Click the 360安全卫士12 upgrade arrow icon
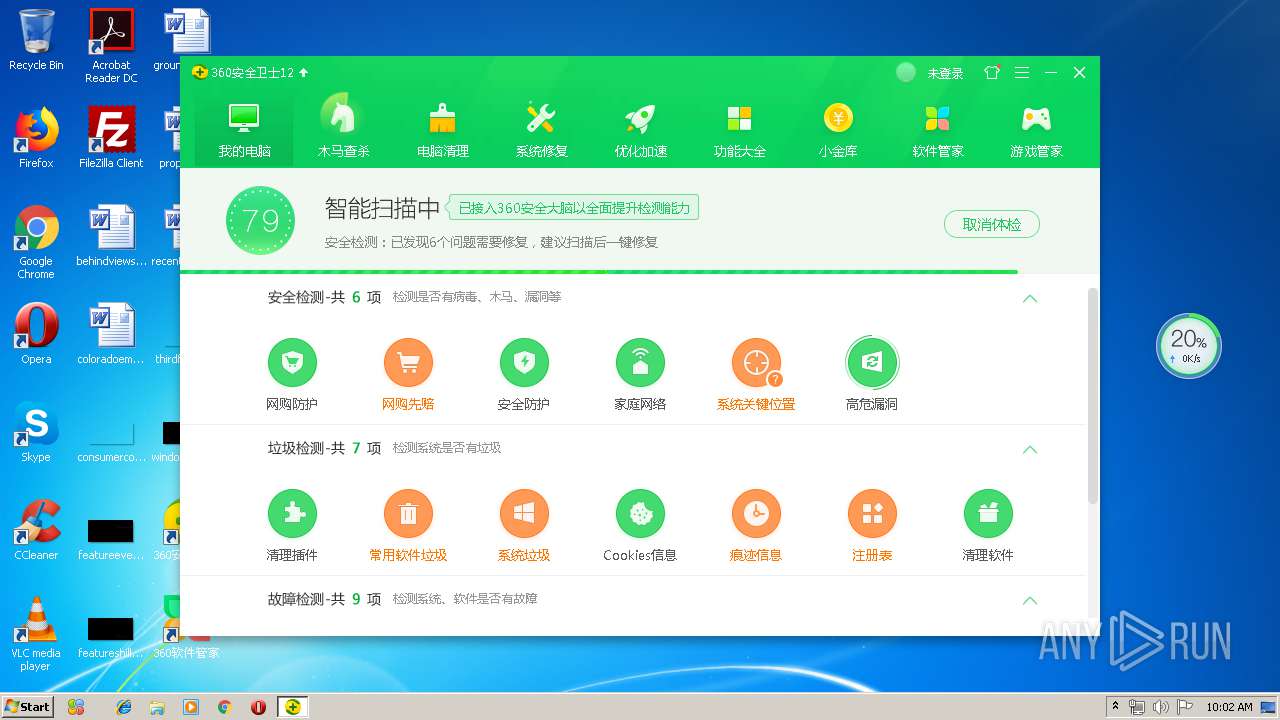1280x720 pixels. coord(304,73)
